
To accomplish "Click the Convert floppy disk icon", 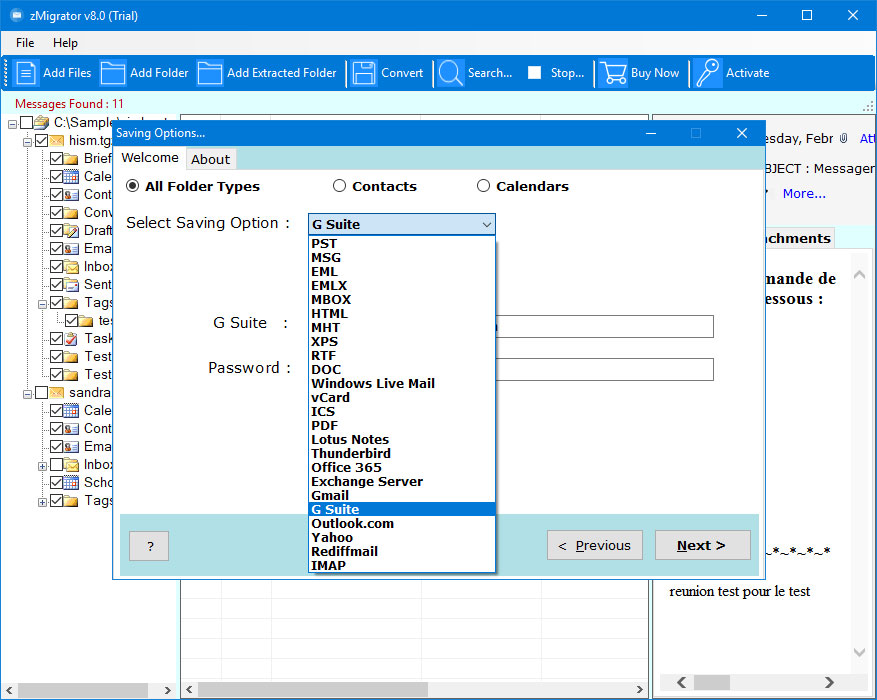I will click(x=364, y=73).
